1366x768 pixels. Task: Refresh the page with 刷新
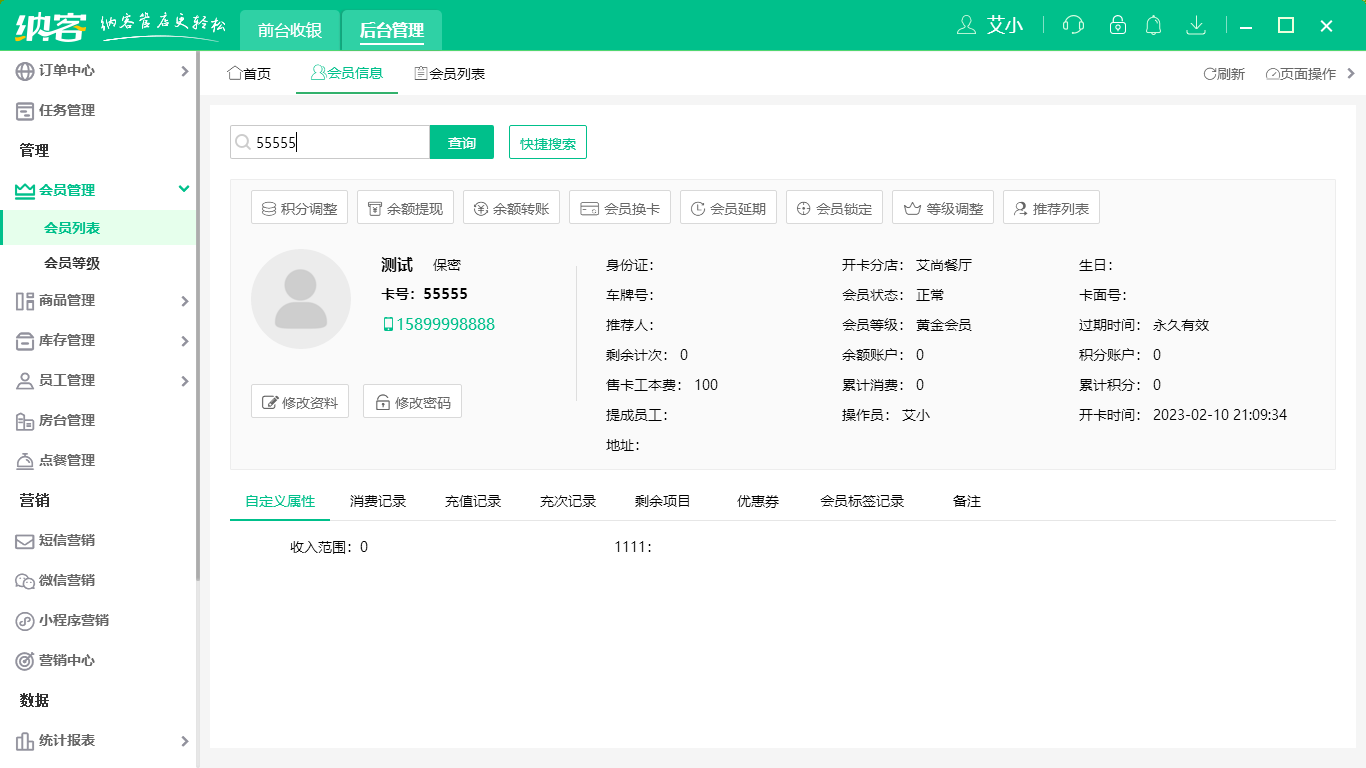(x=1221, y=73)
